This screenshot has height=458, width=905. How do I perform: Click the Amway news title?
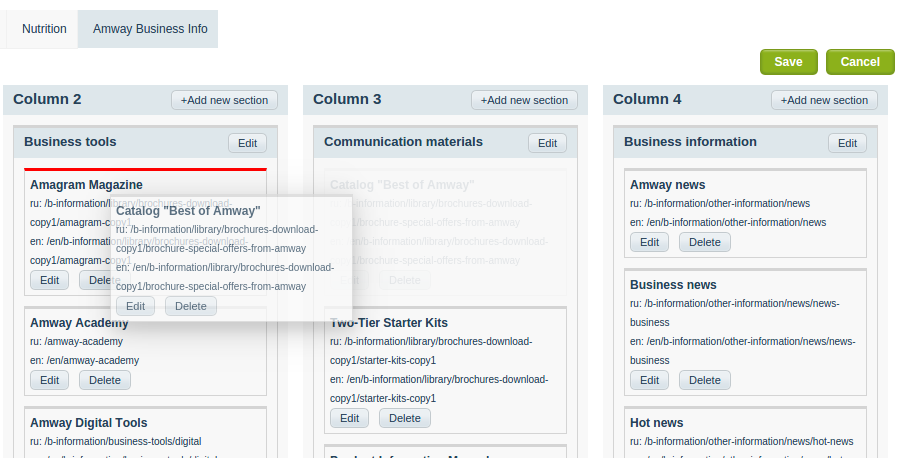coord(667,185)
